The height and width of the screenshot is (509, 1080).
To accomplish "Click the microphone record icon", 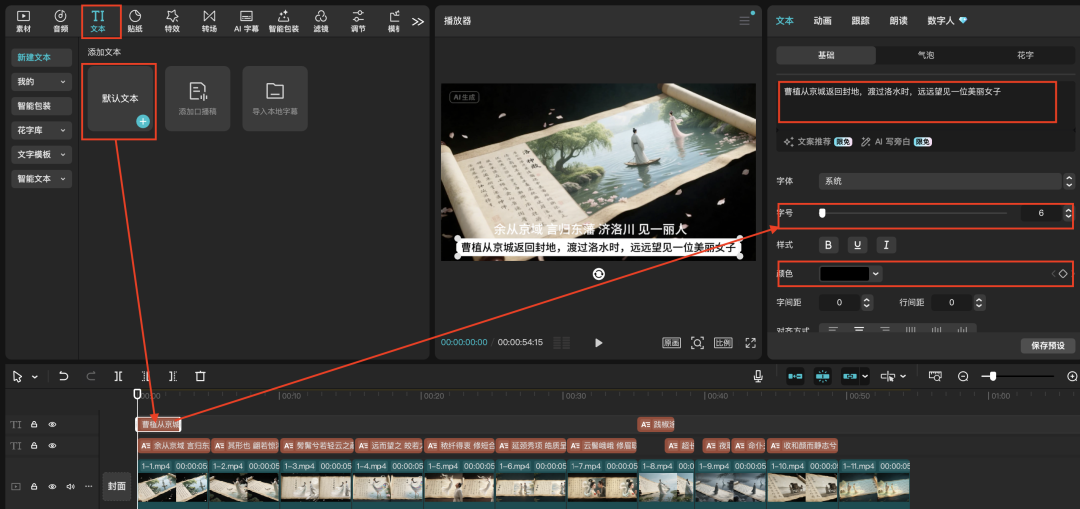I will (x=758, y=376).
